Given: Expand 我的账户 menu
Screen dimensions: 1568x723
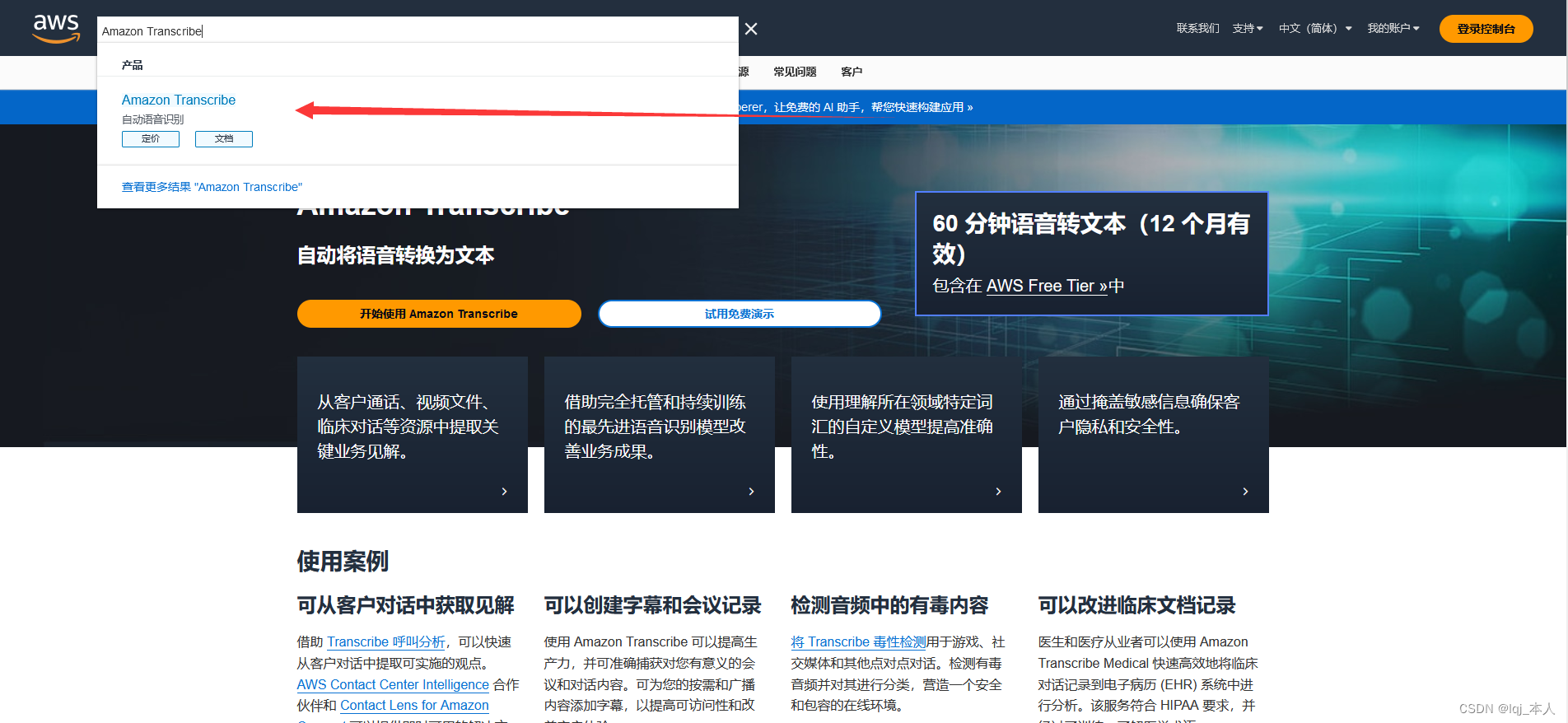Looking at the screenshot, I should point(1393,28).
